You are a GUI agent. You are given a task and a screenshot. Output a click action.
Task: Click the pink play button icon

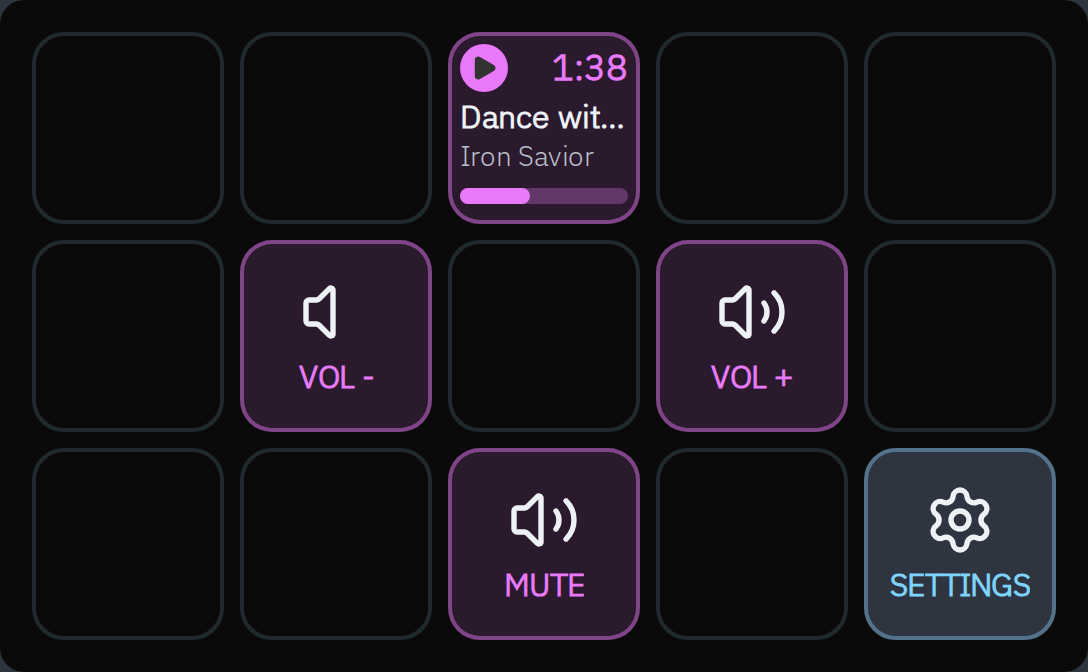[484, 68]
